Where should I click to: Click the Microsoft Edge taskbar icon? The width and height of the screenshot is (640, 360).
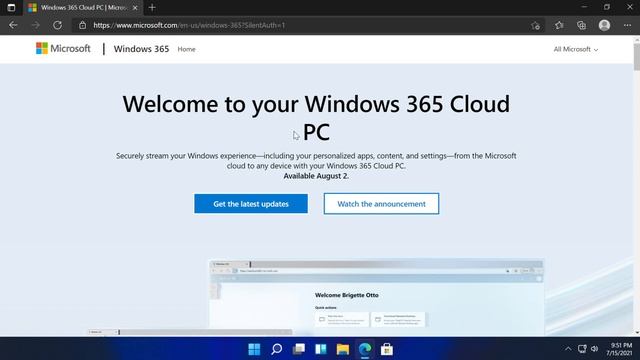click(x=365, y=349)
